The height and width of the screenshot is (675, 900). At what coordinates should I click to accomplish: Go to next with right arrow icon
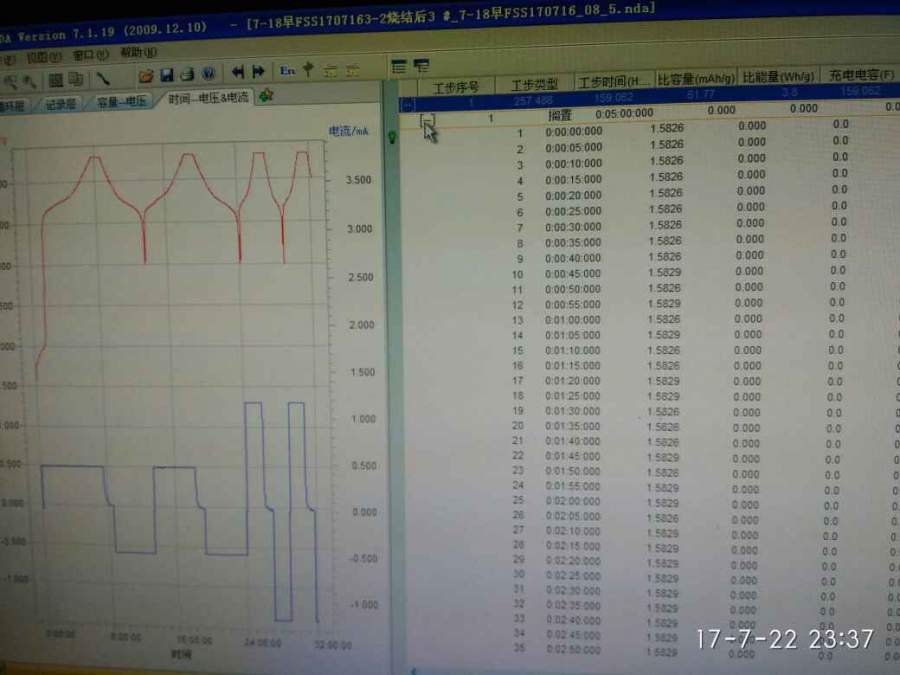(258, 71)
